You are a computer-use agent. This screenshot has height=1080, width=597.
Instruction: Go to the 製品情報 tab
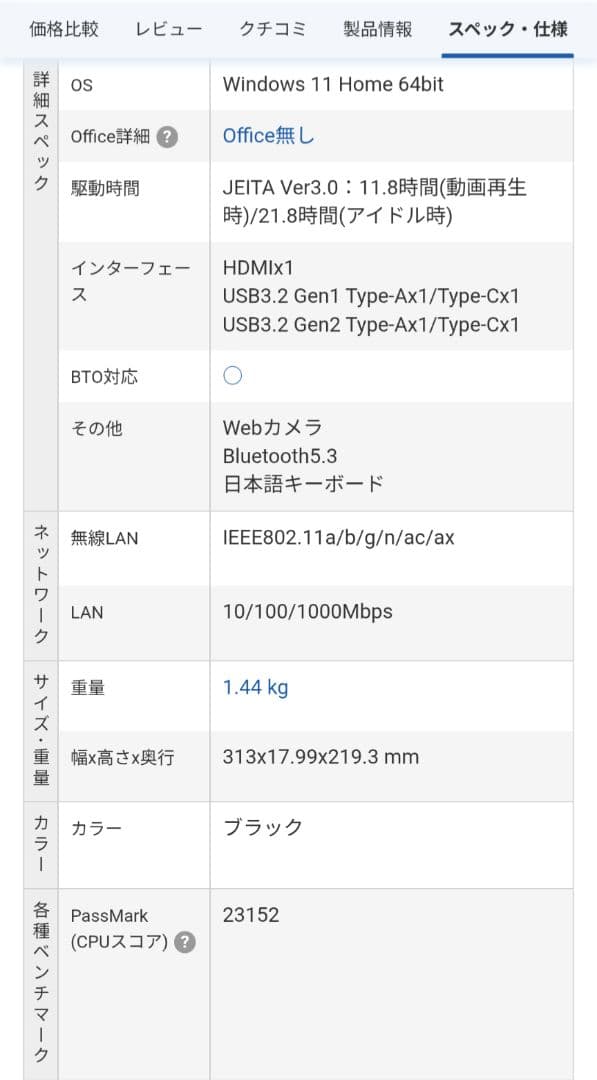tap(377, 30)
